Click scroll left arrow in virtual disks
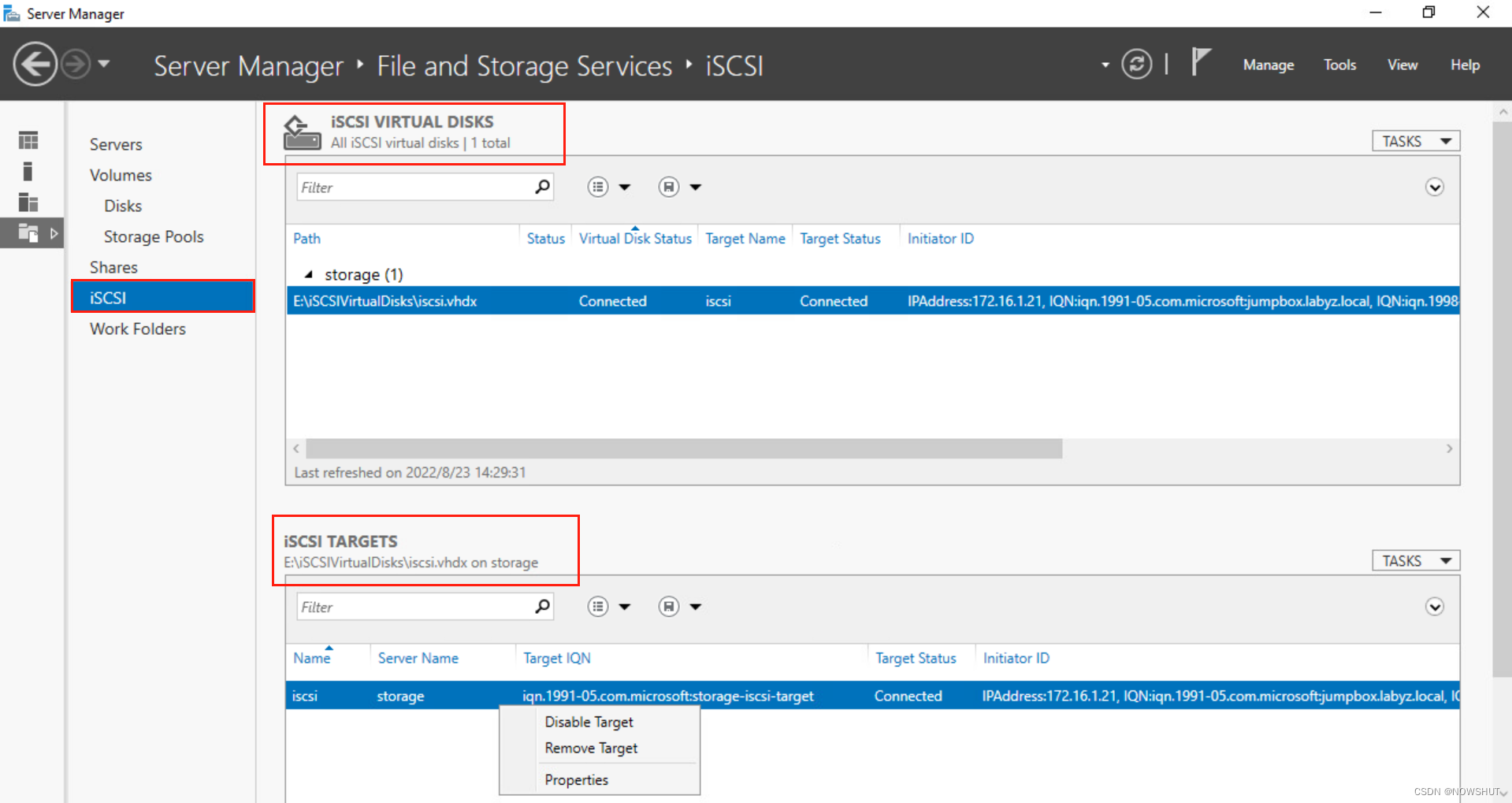 [x=296, y=448]
